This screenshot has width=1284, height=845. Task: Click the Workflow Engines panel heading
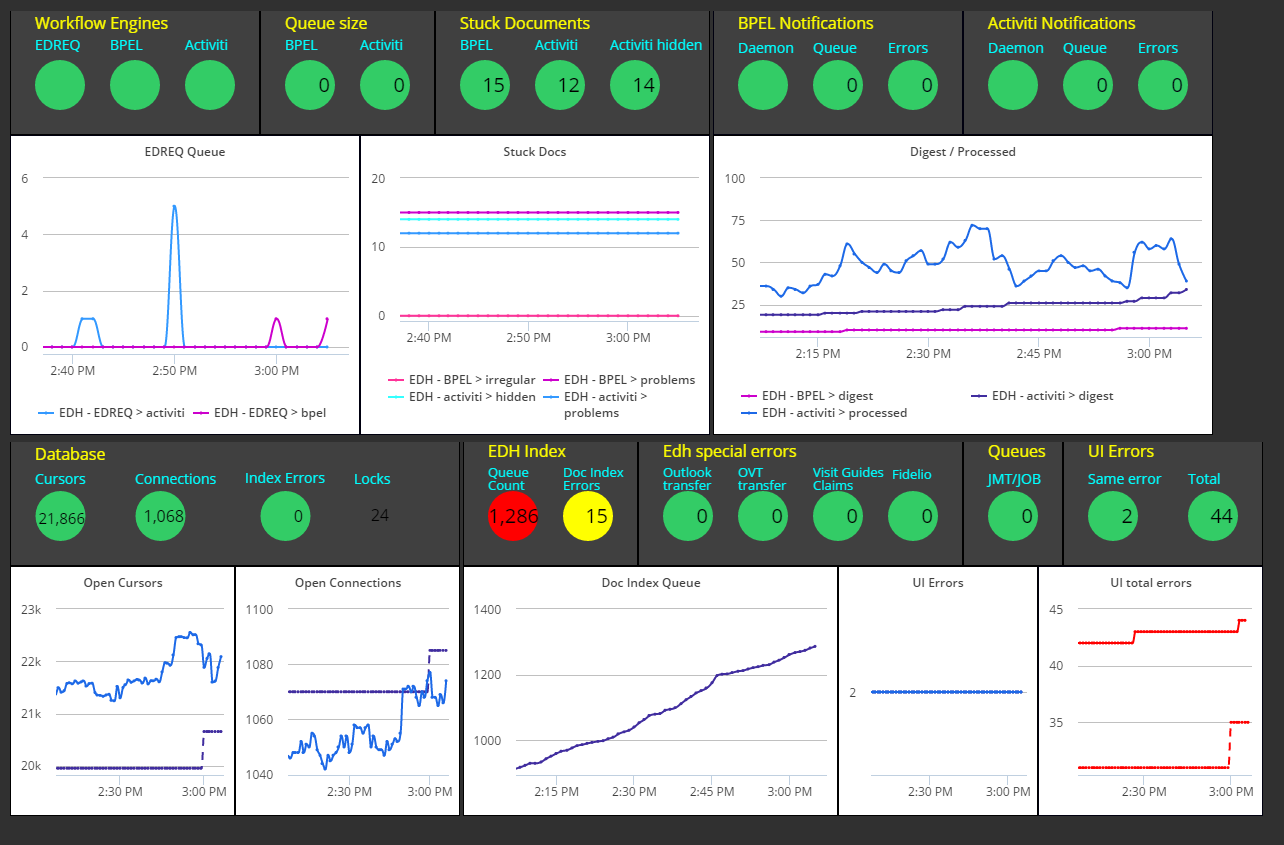point(101,23)
